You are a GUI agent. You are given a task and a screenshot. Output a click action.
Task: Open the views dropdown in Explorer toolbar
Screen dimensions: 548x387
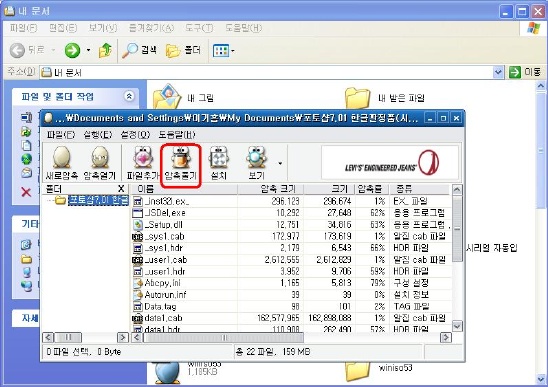click(233, 51)
